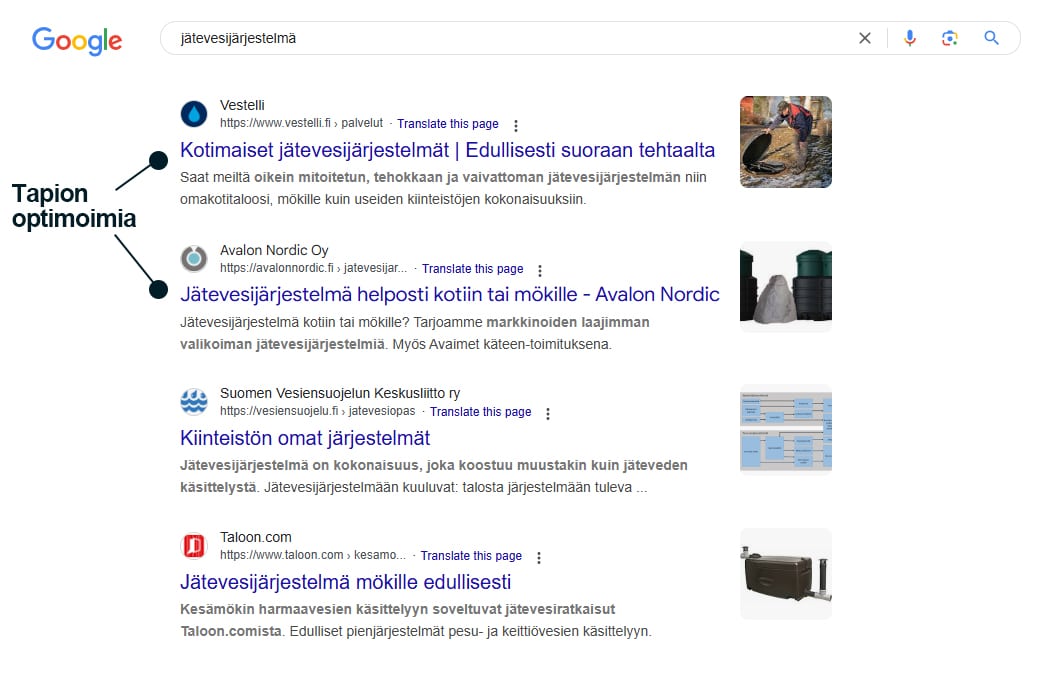1044x682 pixels.
Task: Click the Suomen Vesiensuojelun Keskusliitto favicon
Action: [194, 402]
